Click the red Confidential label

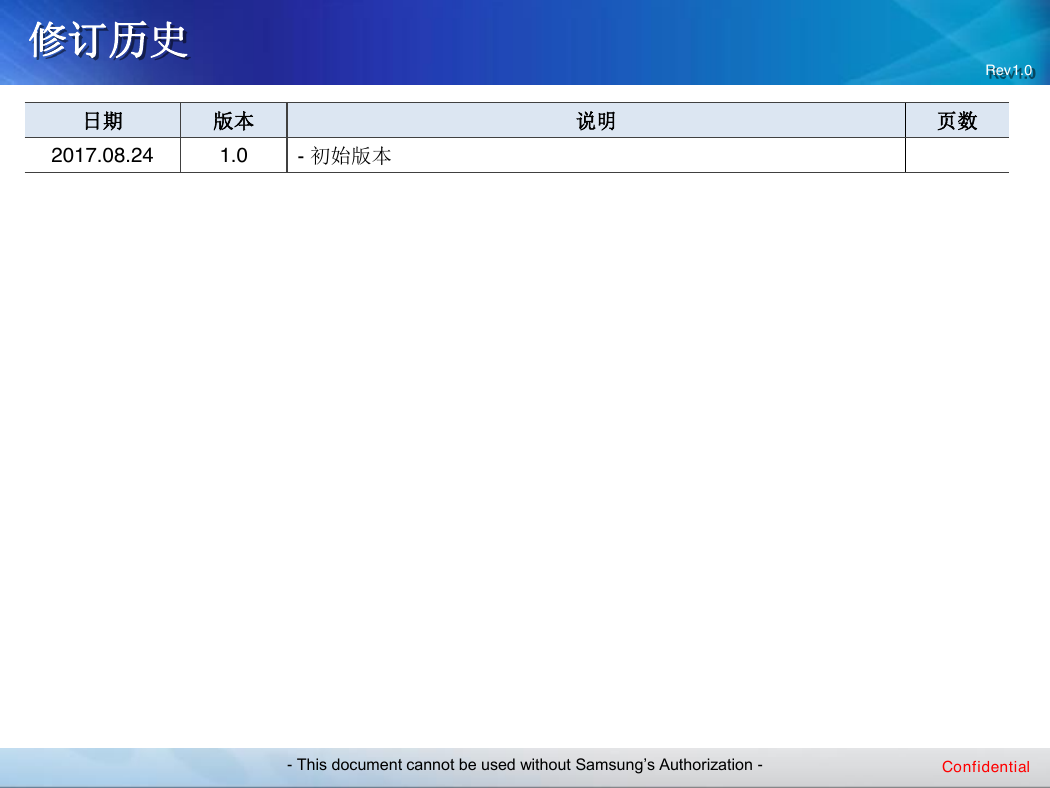(986, 767)
